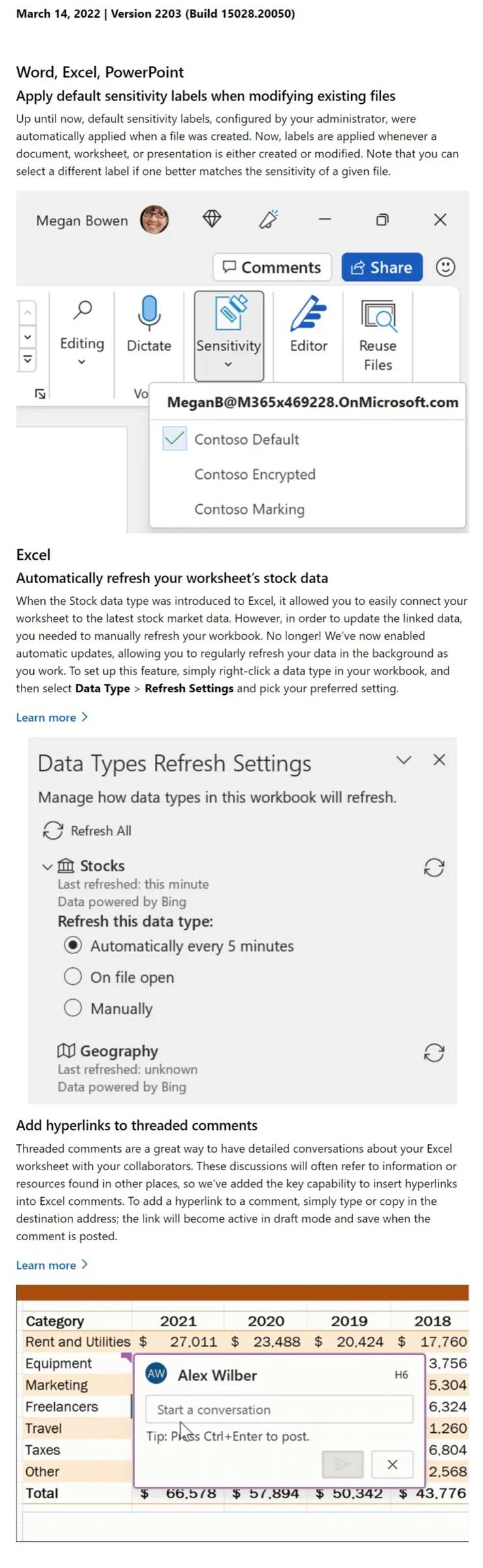Select the Contoso Encrypted label

(255, 474)
